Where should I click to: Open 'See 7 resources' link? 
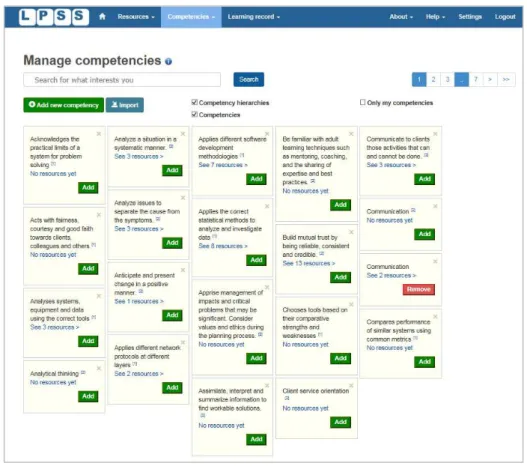click(x=223, y=165)
